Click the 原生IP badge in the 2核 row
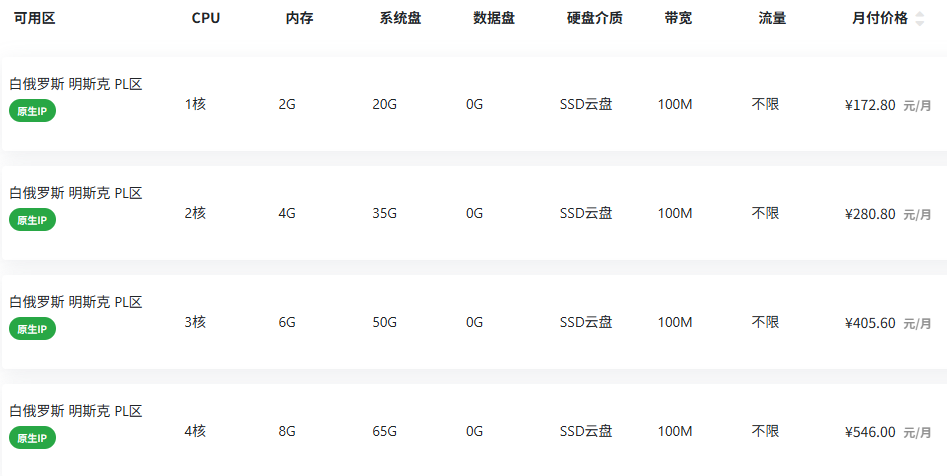 pos(32,220)
